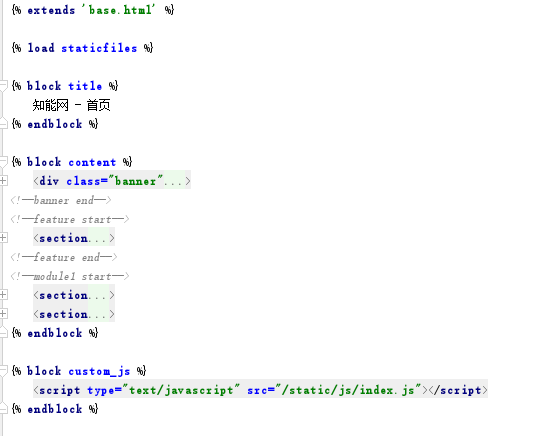Viewport: 538px width, 436px height.
Task: Click the 'extends' keyword
Action: coord(51,10)
